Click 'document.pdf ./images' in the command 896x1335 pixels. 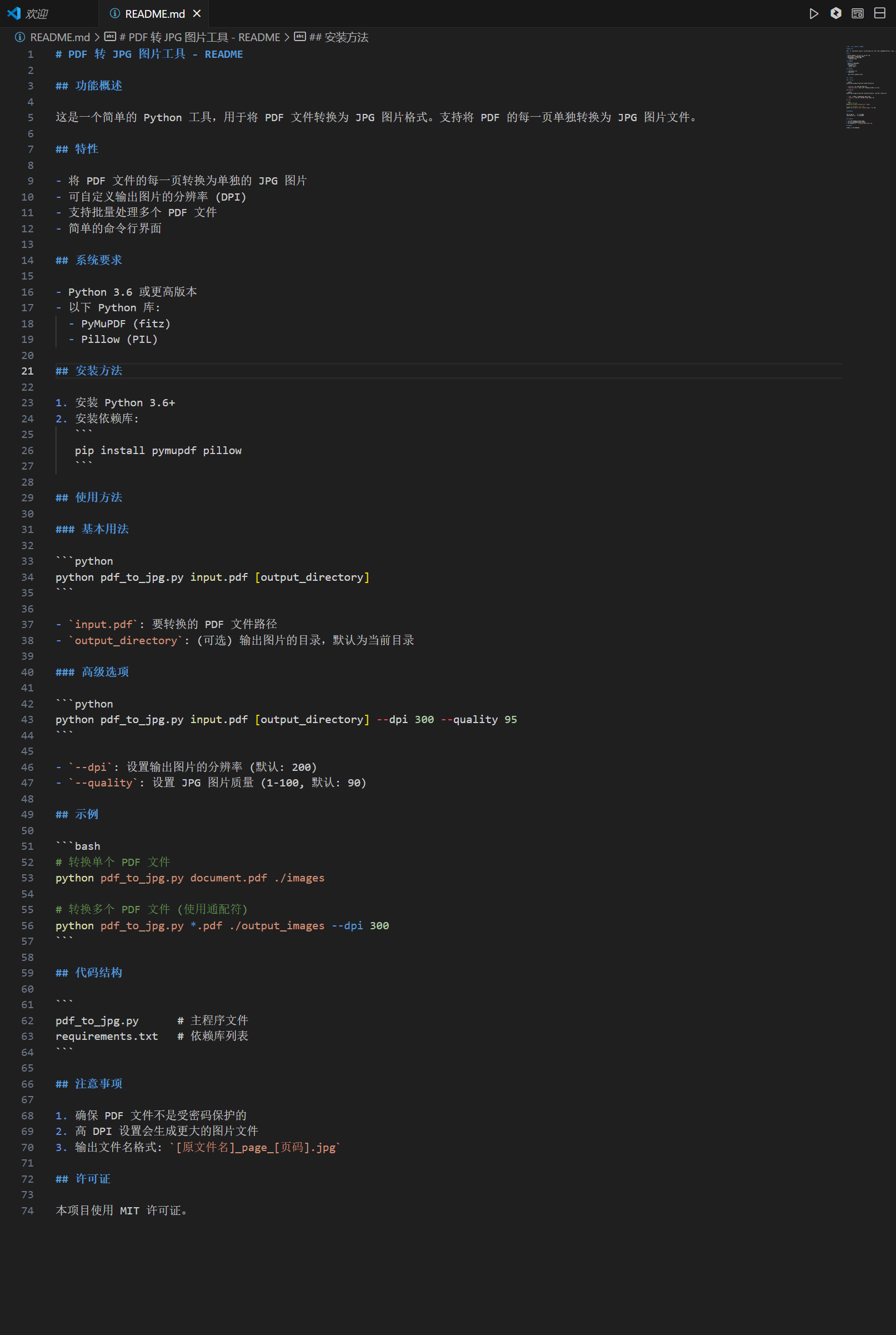point(257,878)
